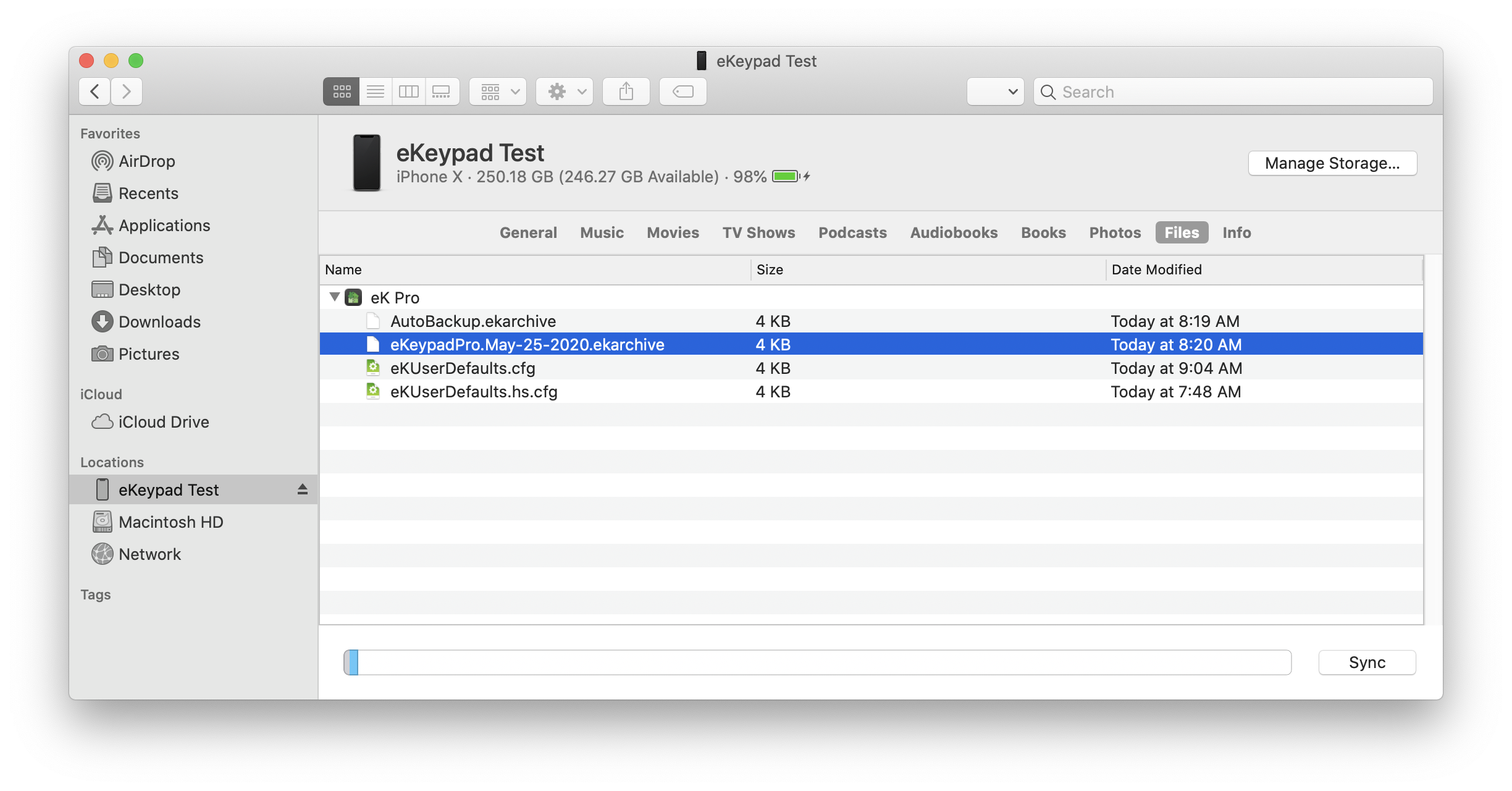Viewport: 1512px width, 791px height.
Task: Click the battery charging indicator icon
Action: [x=791, y=177]
